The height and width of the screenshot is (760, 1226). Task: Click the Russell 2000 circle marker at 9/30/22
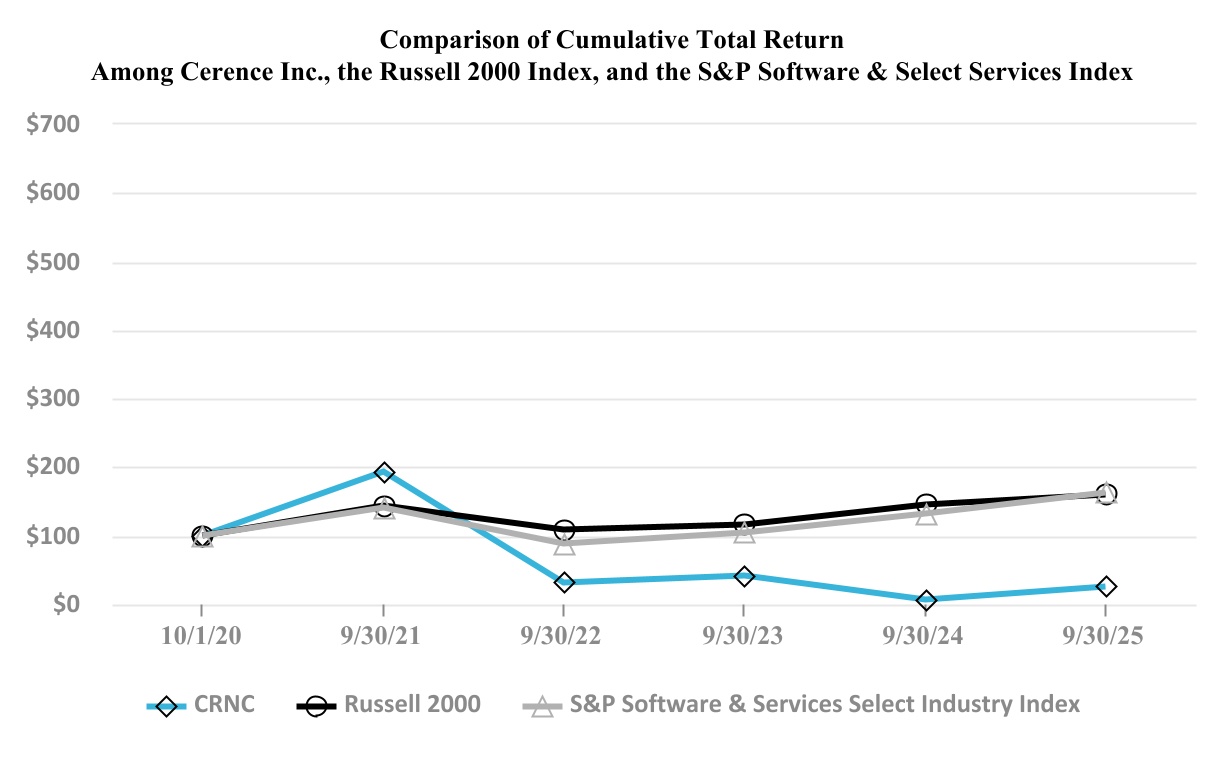564,529
